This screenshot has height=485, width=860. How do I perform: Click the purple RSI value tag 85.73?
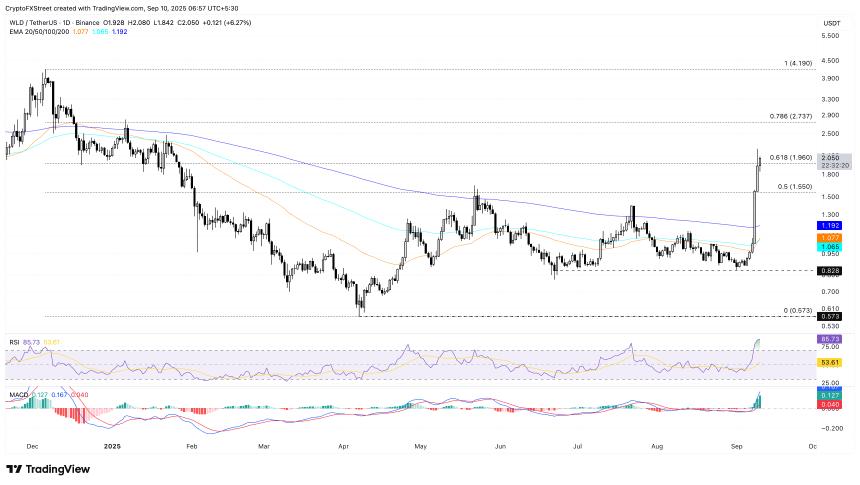829,339
